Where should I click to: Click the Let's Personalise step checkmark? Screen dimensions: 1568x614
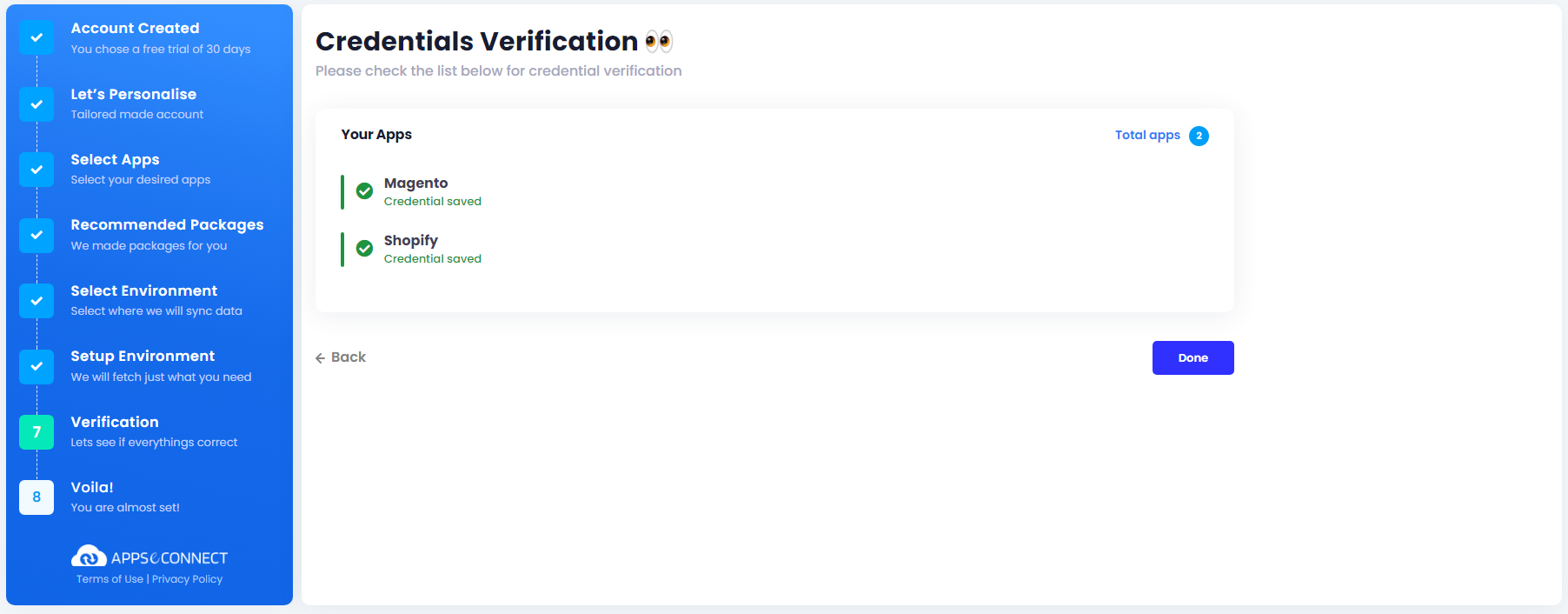(x=37, y=104)
